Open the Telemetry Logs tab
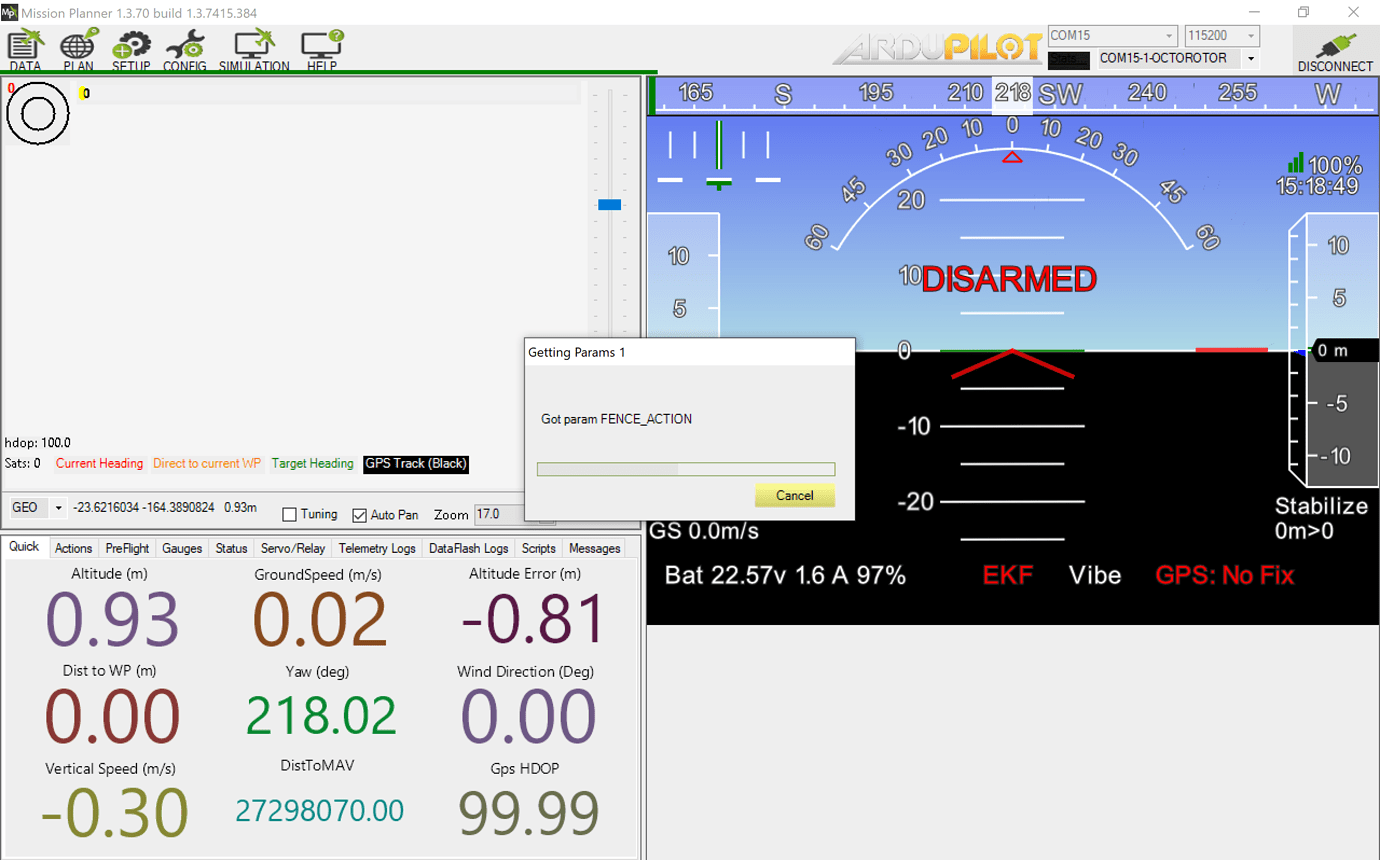Image resolution: width=1380 pixels, height=860 pixels. 377,548
